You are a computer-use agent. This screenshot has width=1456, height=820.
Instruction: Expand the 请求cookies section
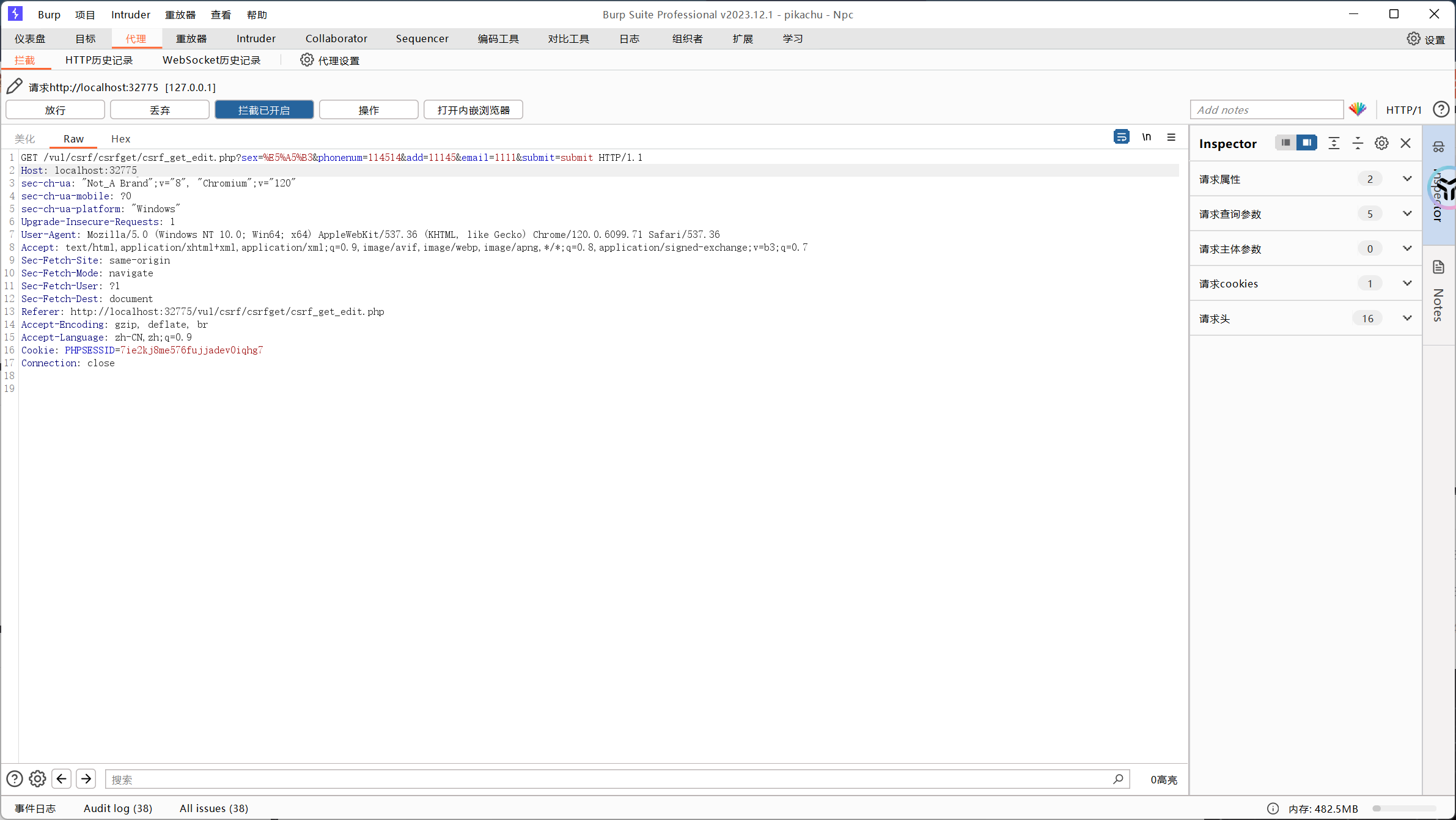(x=1407, y=283)
